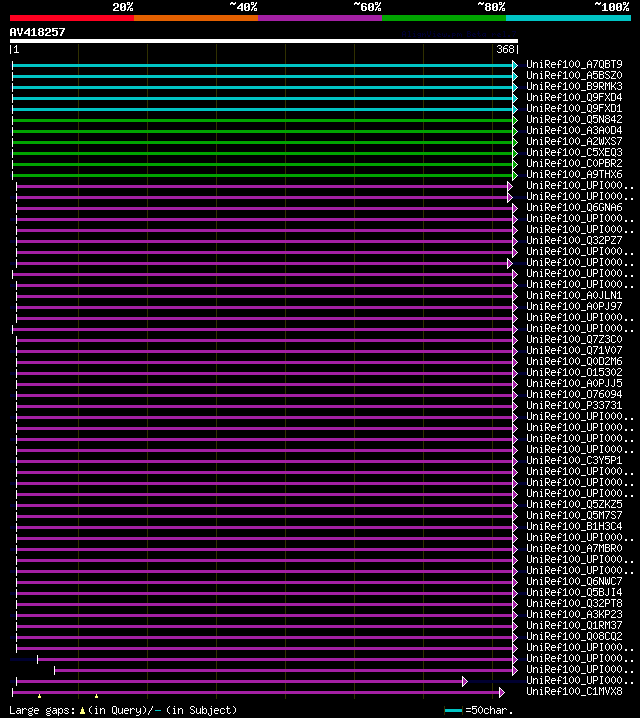Open hit UniRef100_Q9FXD1
Viewport: 640px width, 718px height.
coord(574,108)
